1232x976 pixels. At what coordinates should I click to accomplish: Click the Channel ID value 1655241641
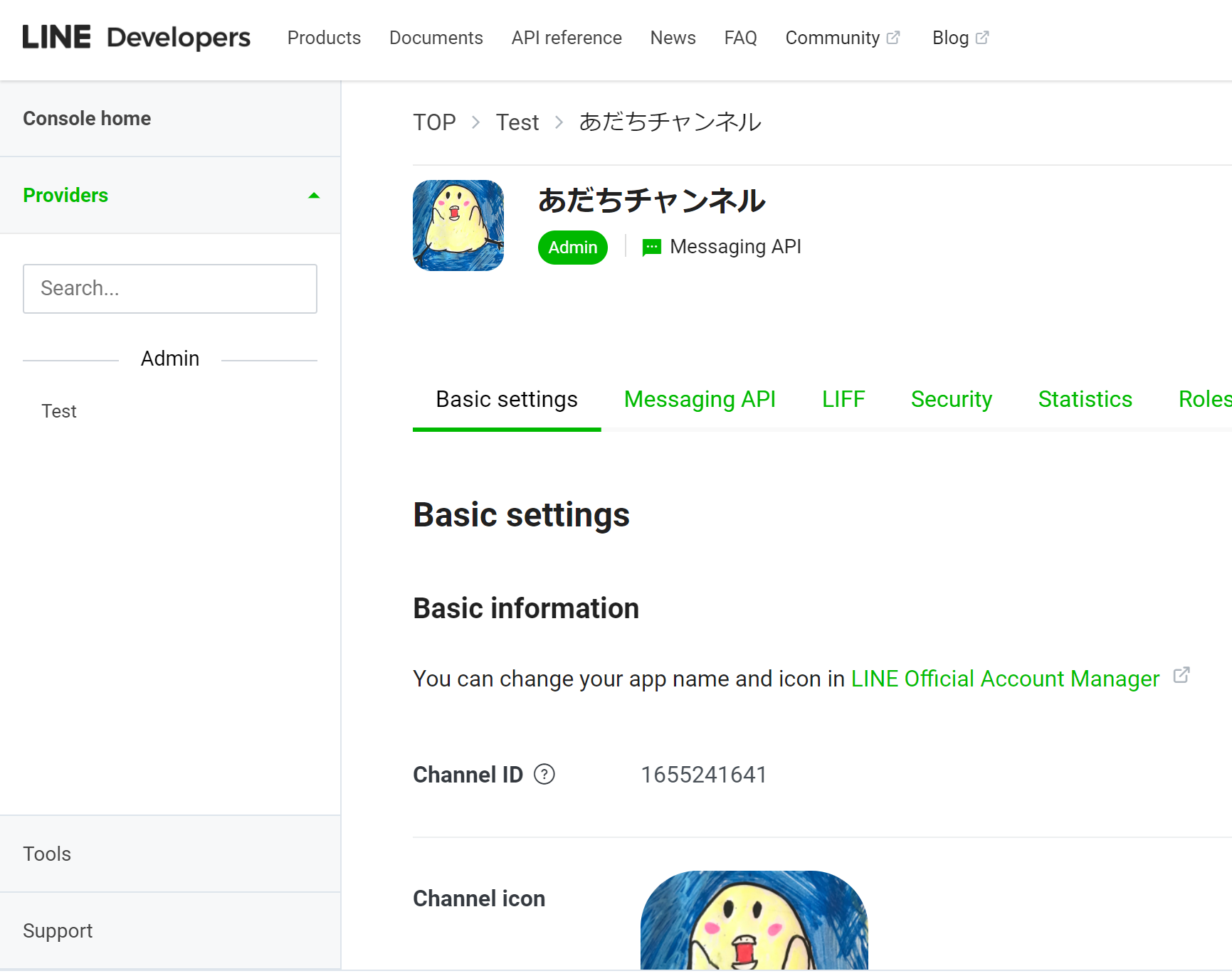click(704, 775)
